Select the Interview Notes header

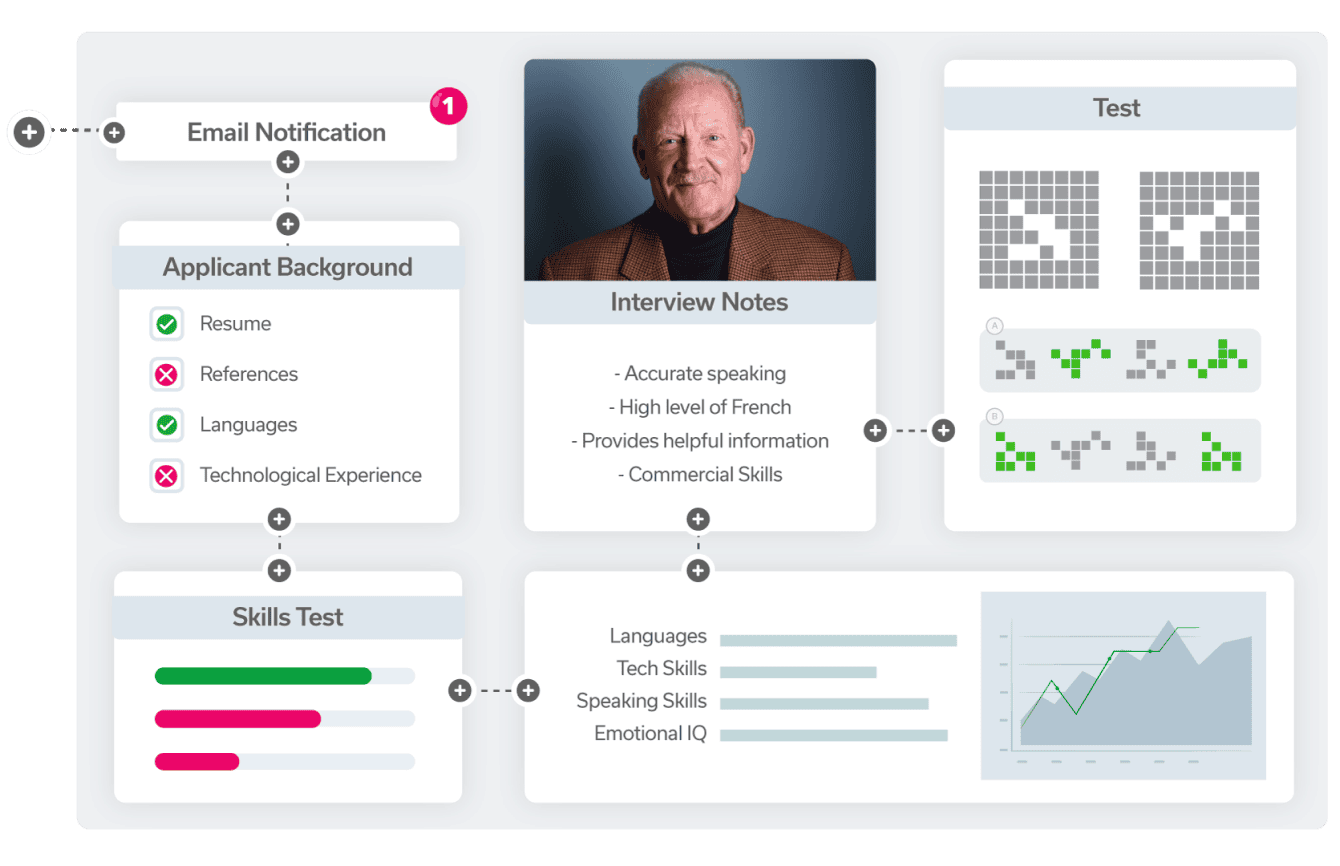[x=699, y=302]
